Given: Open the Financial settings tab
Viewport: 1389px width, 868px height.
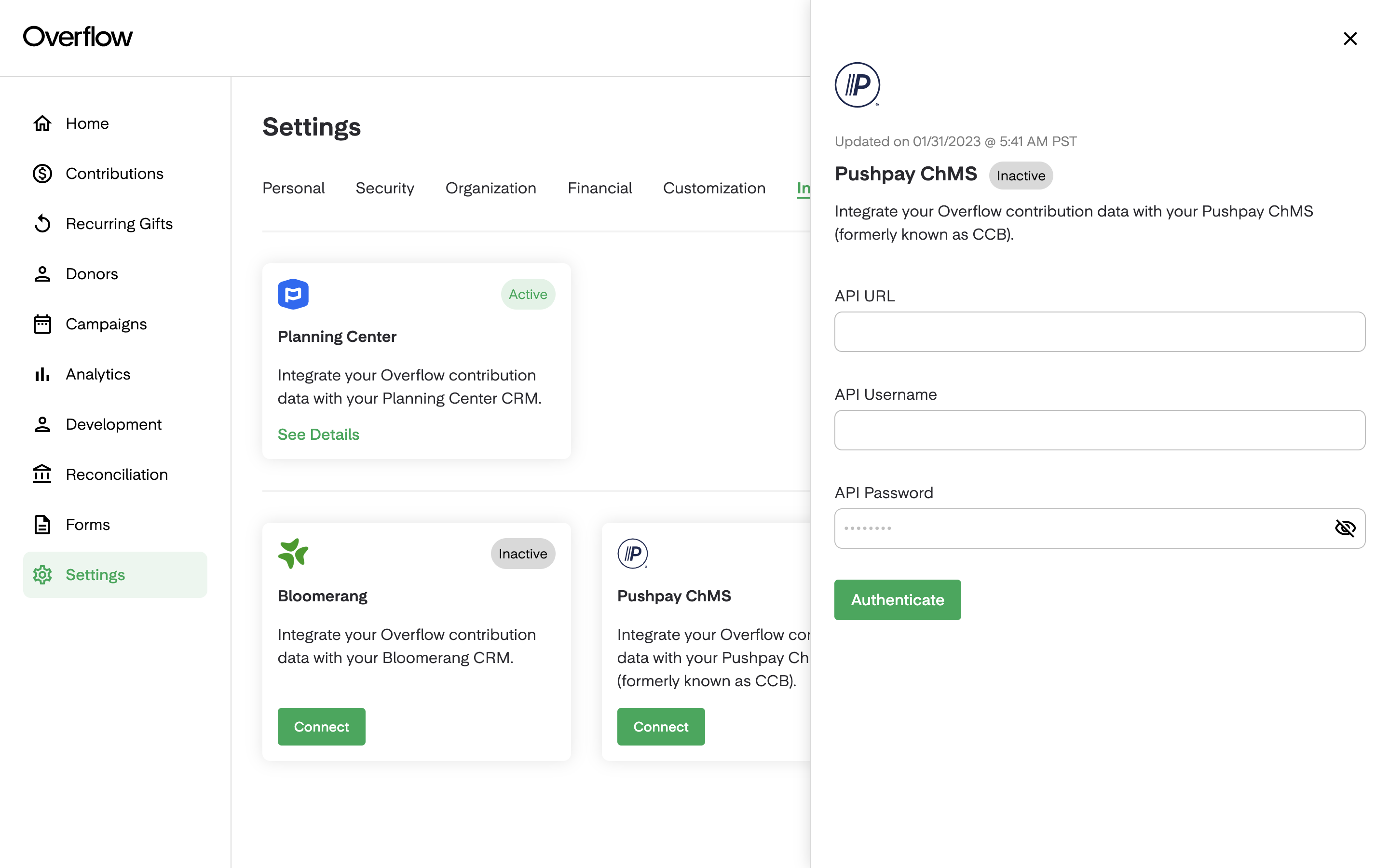Looking at the screenshot, I should click(599, 188).
